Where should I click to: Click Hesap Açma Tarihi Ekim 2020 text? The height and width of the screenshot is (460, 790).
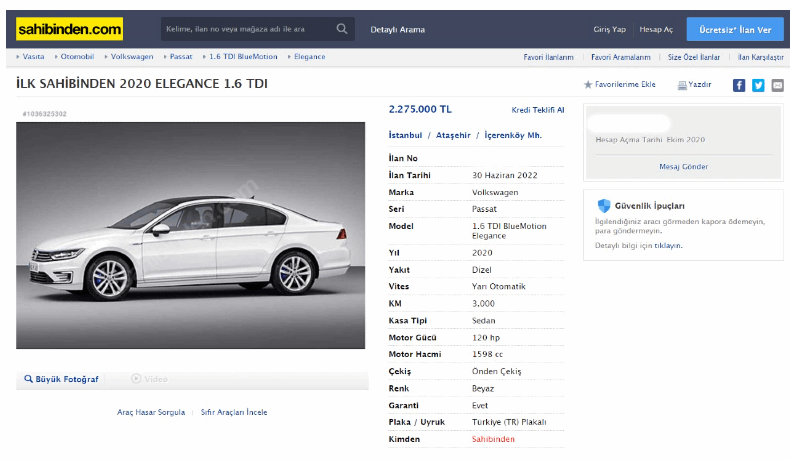pos(650,140)
